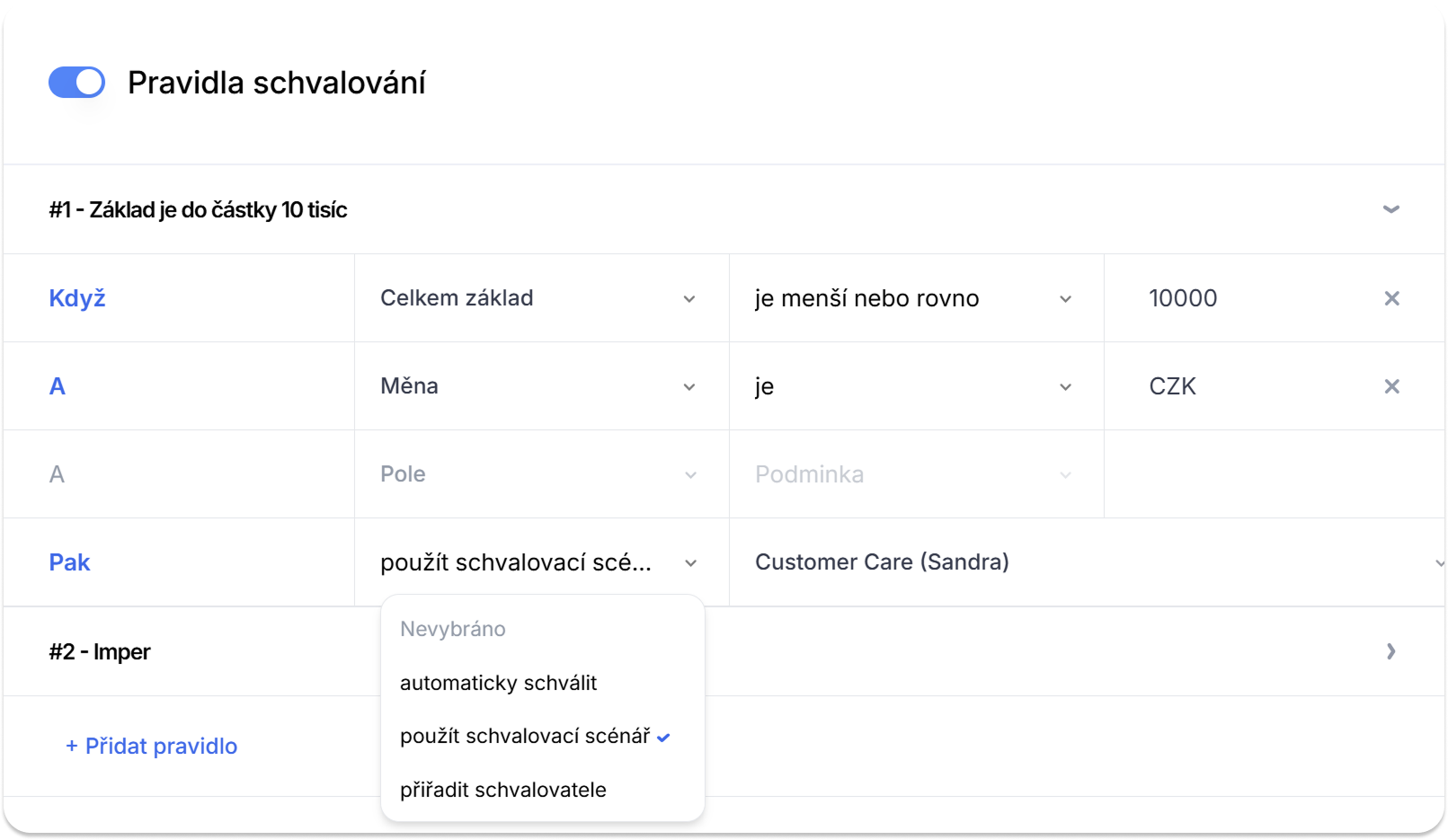The width and height of the screenshot is (1448, 840).
Task: Open the Měna field dropdown
Action: [539, 386]
